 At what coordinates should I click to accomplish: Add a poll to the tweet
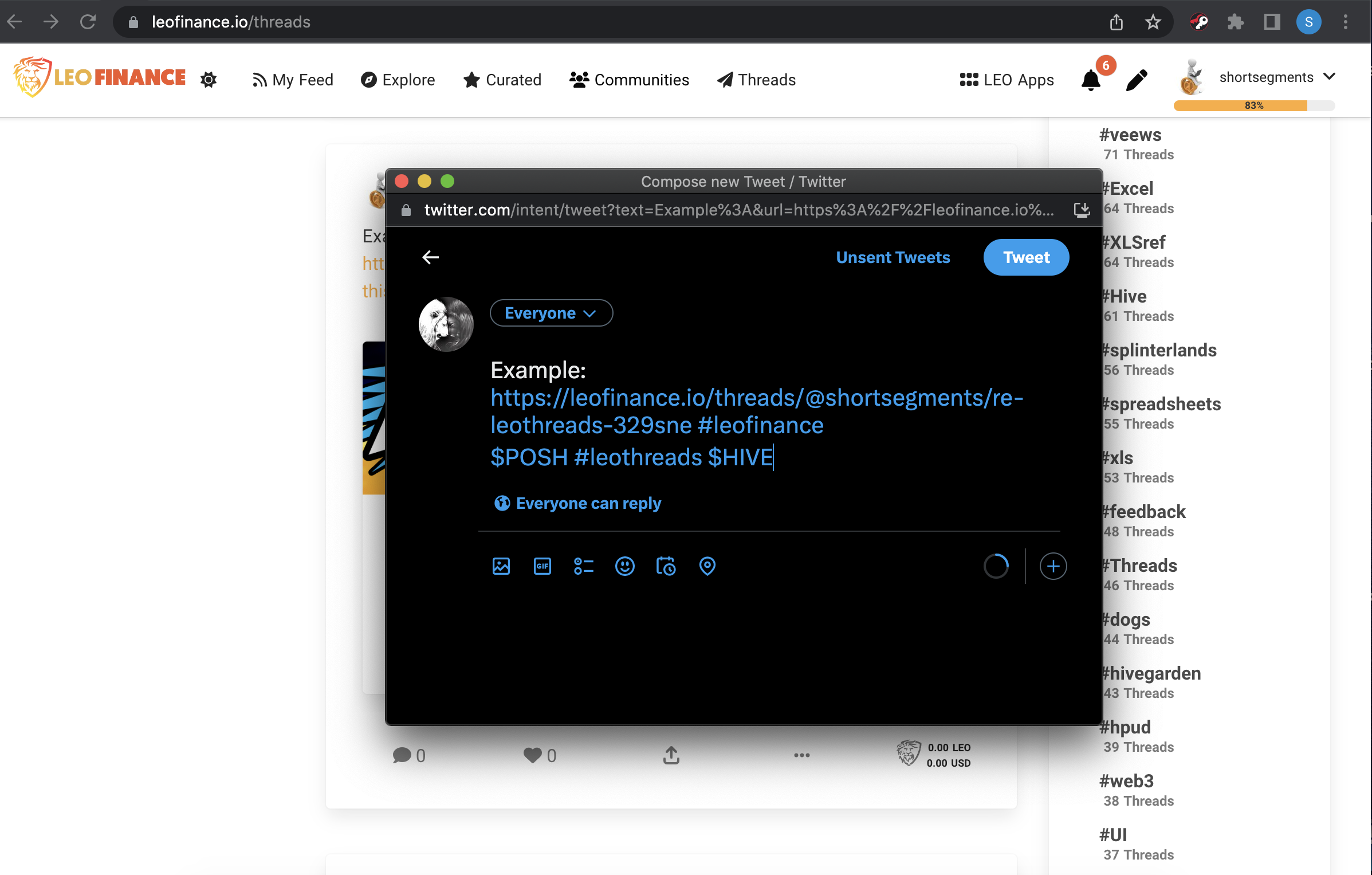tap(583, 566)
